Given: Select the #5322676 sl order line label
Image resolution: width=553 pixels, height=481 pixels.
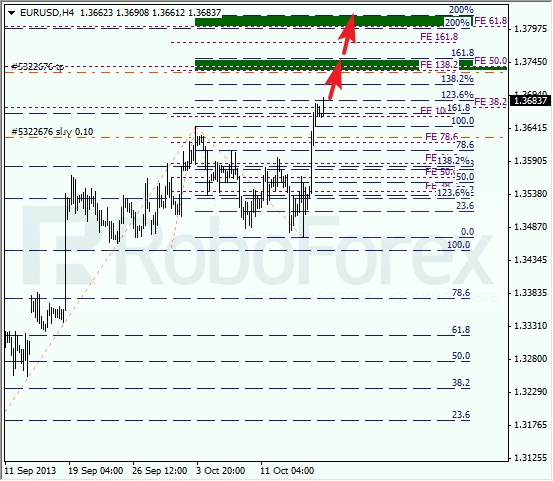Looking at the screenshot, I should 52,132.
